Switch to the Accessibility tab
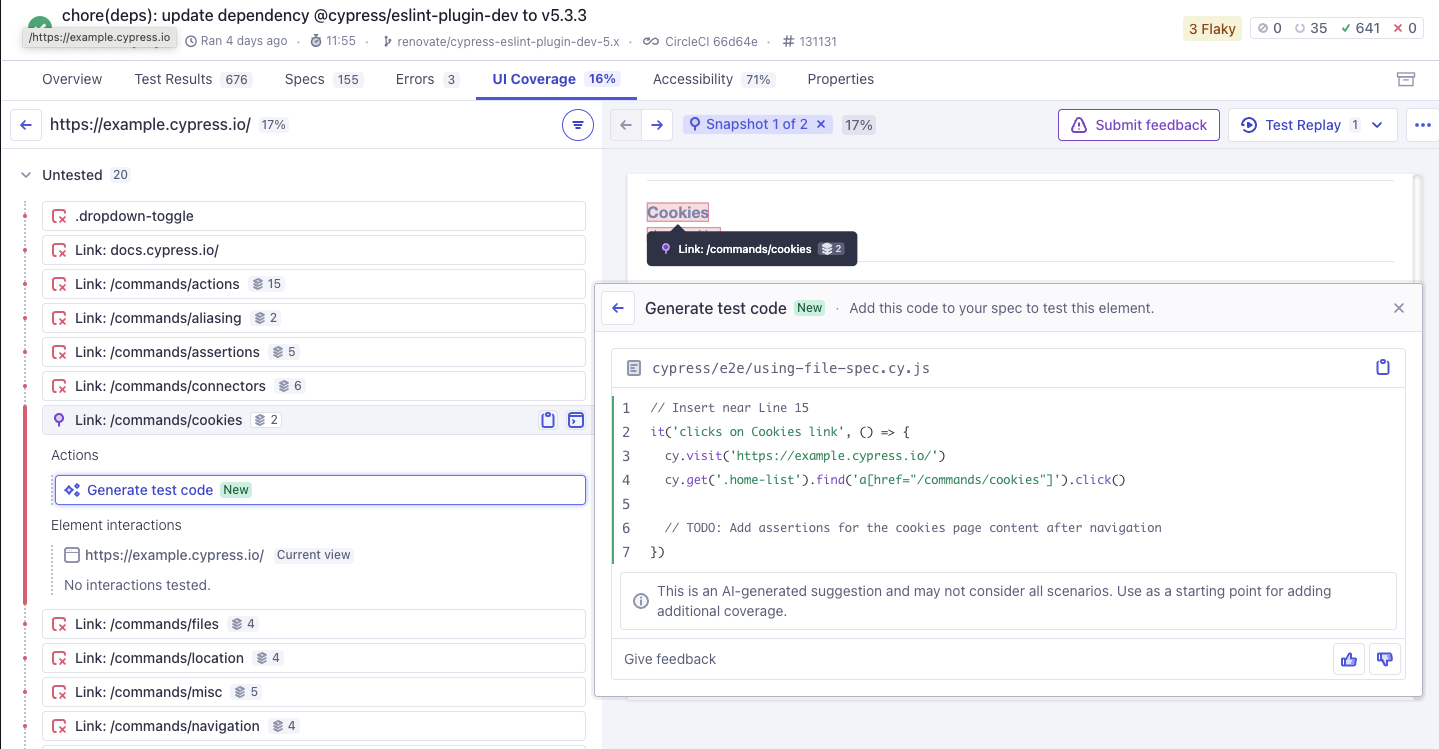 click(x=713, y=79)
